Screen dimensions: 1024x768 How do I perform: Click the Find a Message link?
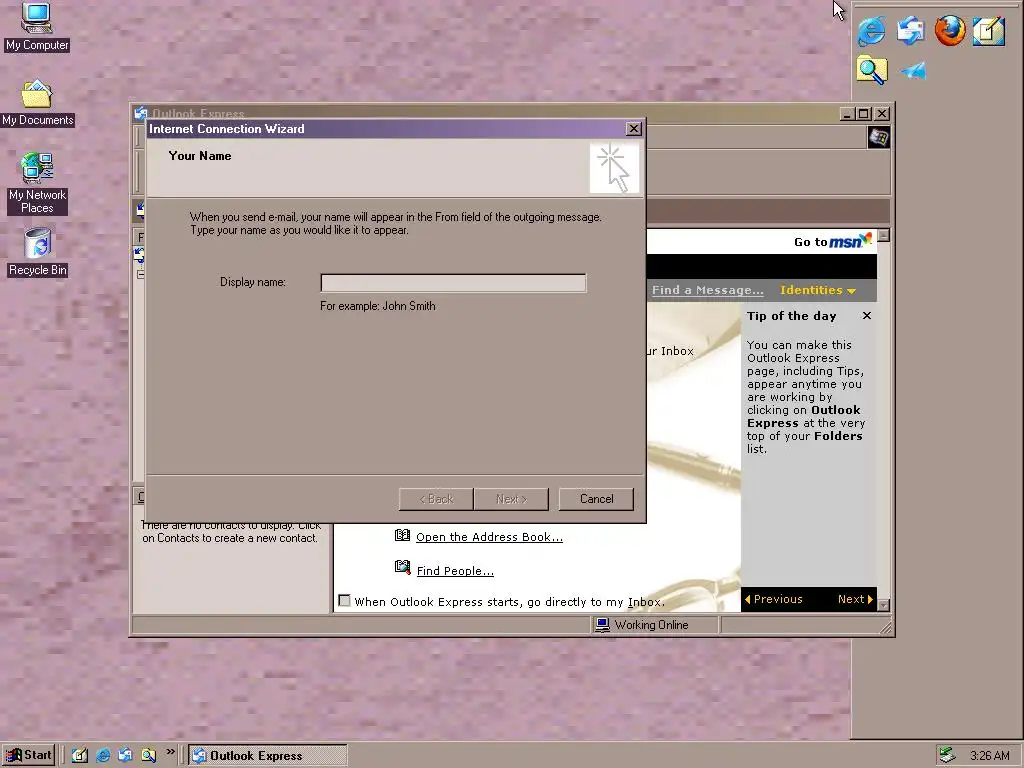tap(707, 290)
